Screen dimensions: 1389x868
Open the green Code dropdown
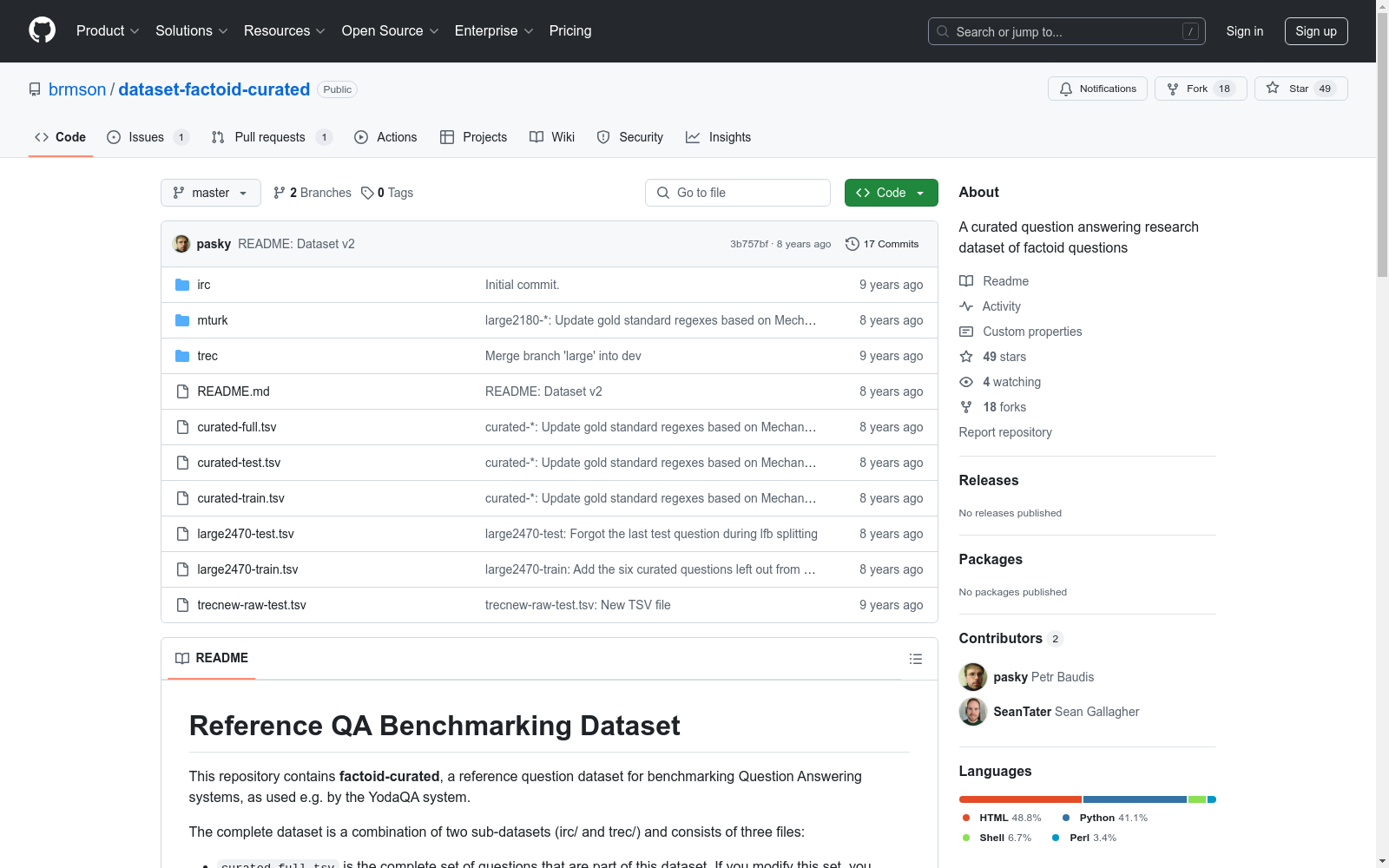pos(891,193)
